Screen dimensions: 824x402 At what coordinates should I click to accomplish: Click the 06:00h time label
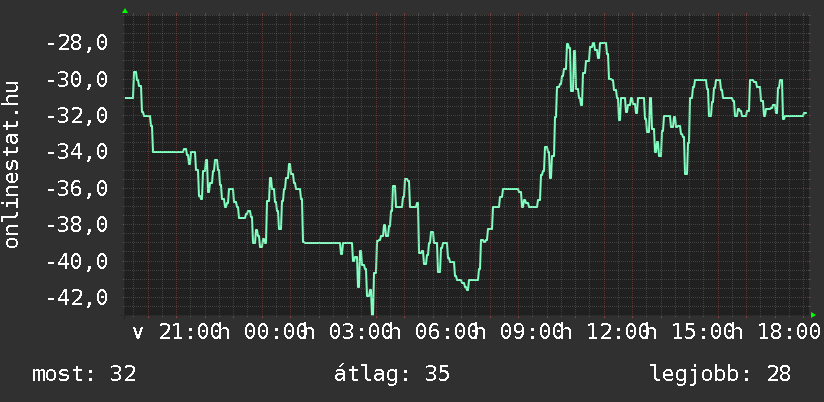(x=445, y=331)
